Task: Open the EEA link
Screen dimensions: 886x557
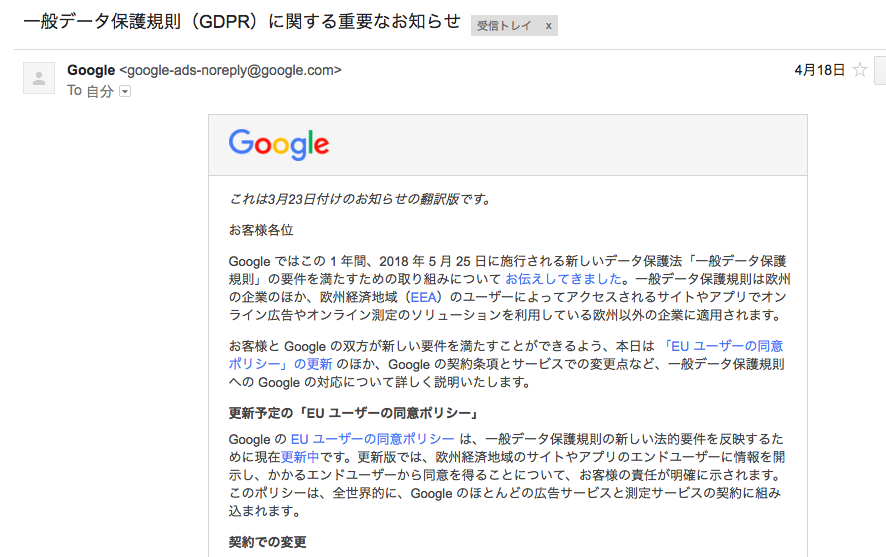Action: tap(423, 297)
